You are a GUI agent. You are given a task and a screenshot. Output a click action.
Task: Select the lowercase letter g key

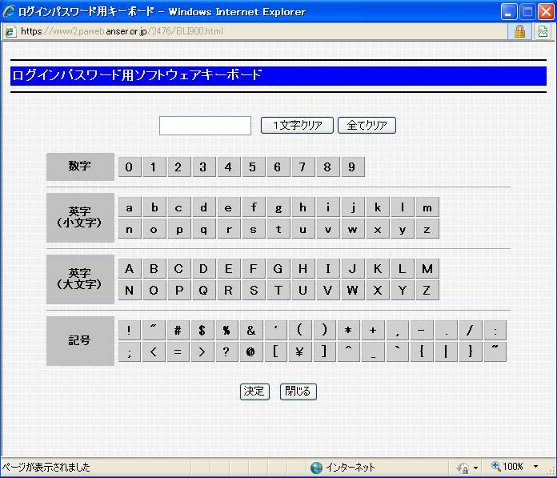(x=278, y=207)
